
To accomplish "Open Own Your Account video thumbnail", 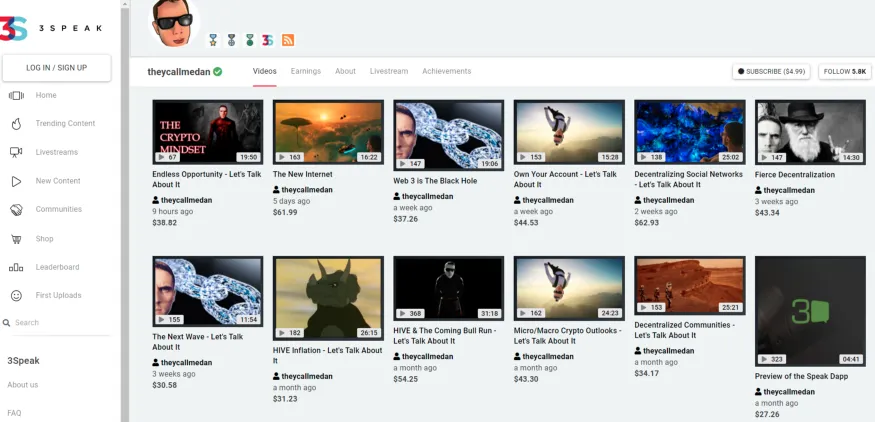I will 569,132.
